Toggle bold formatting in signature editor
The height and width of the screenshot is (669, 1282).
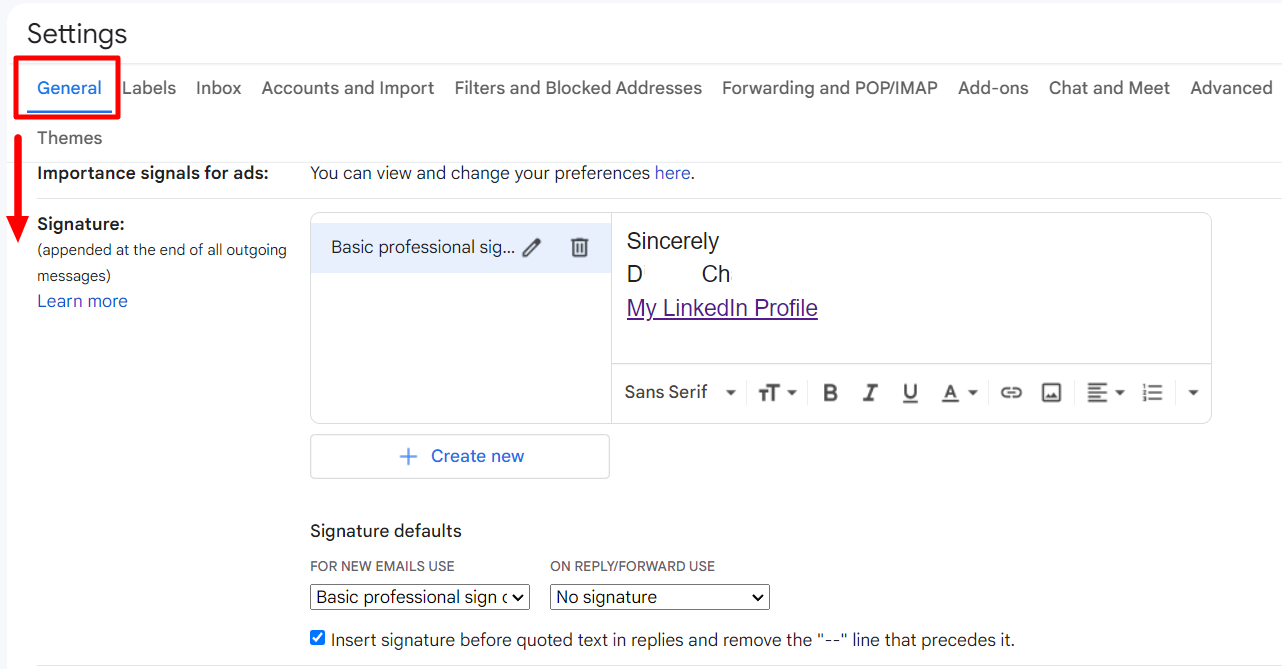(830, 393)
